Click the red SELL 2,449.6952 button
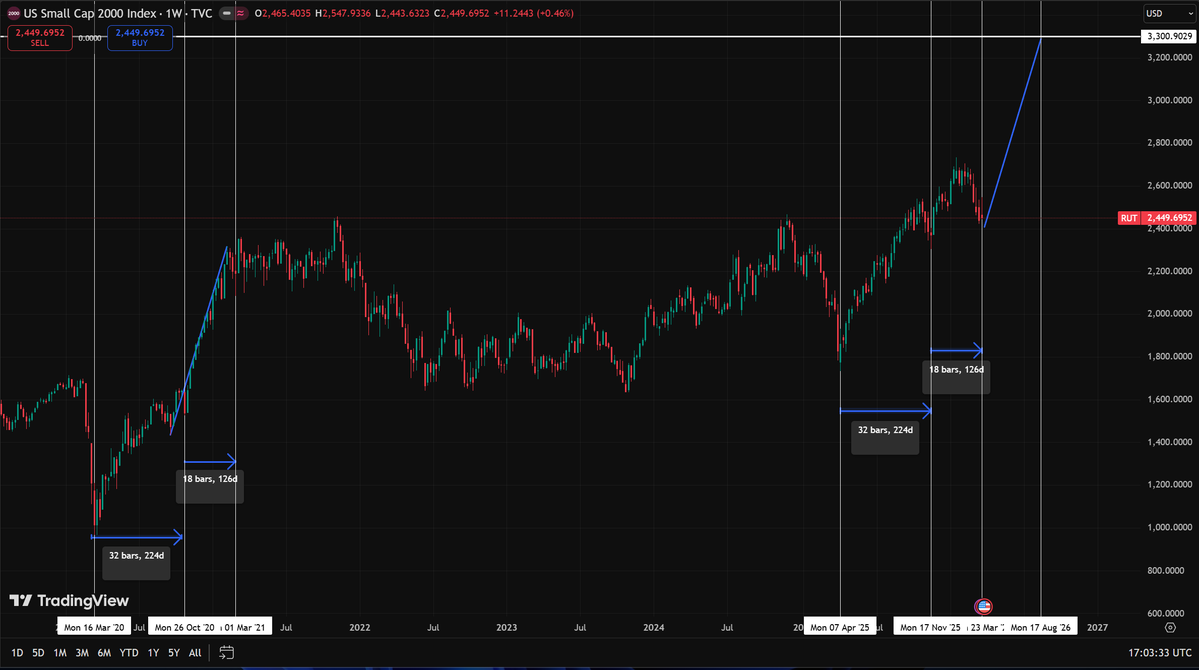Screen dimensions: 1199x670 (40, 37)
